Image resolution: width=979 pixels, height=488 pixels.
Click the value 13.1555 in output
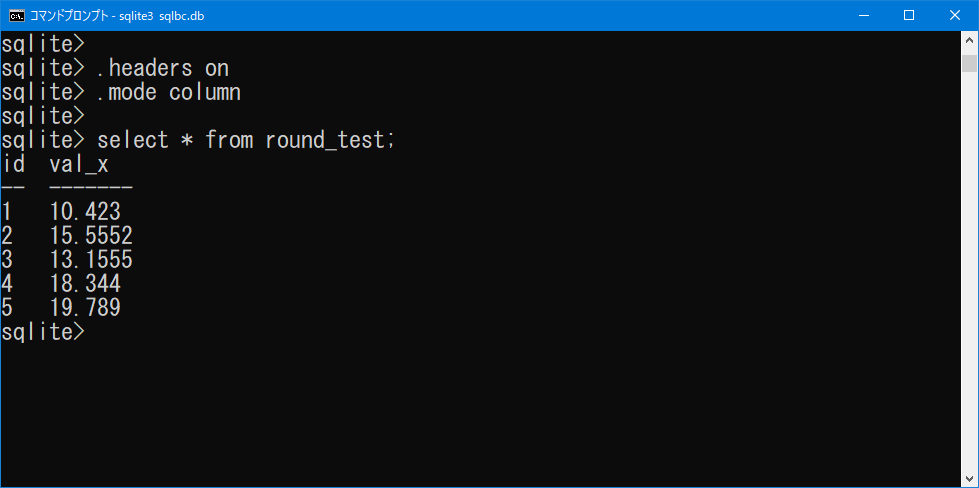pos(91,260)
